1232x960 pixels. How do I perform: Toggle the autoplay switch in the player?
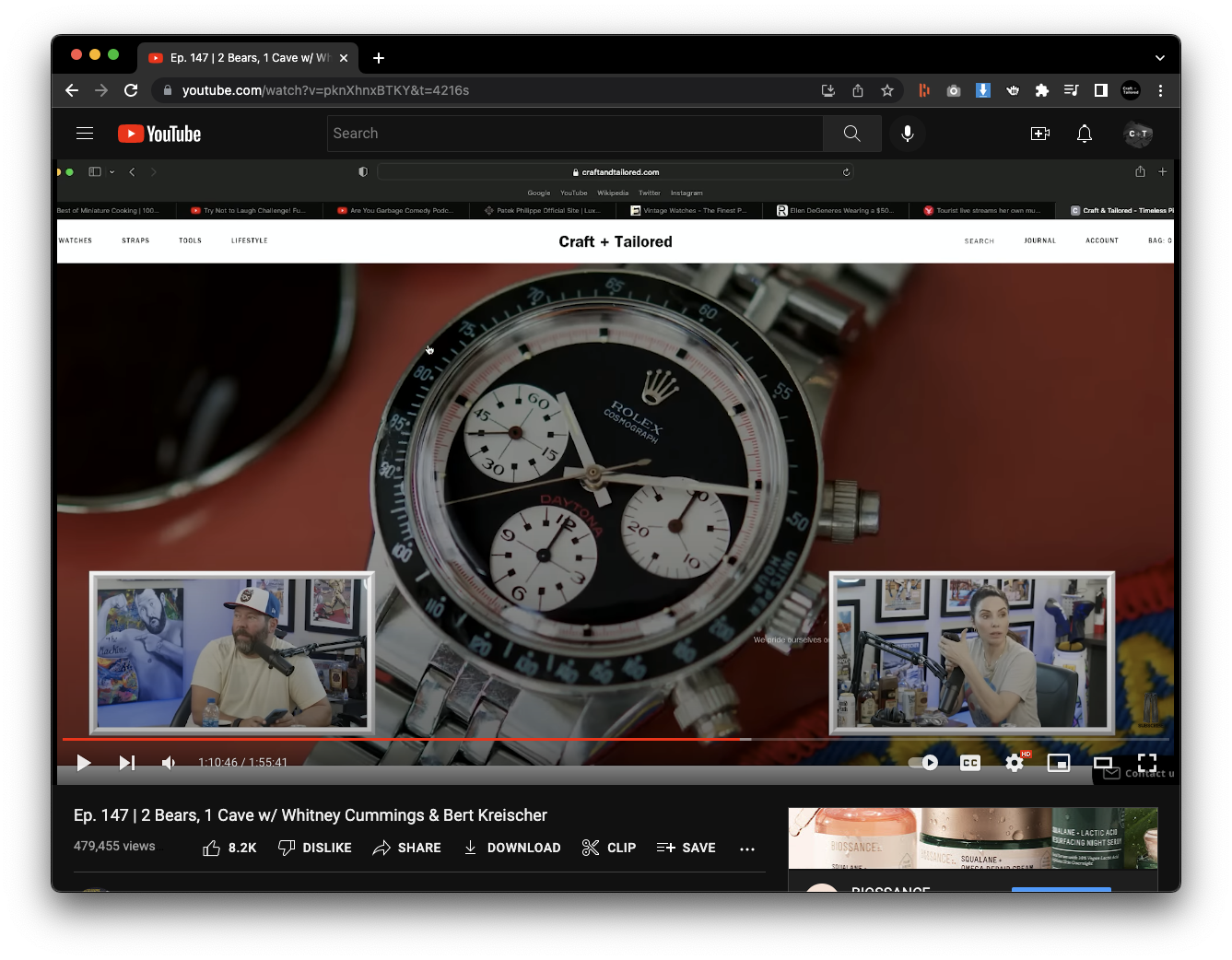click(922, 763)
